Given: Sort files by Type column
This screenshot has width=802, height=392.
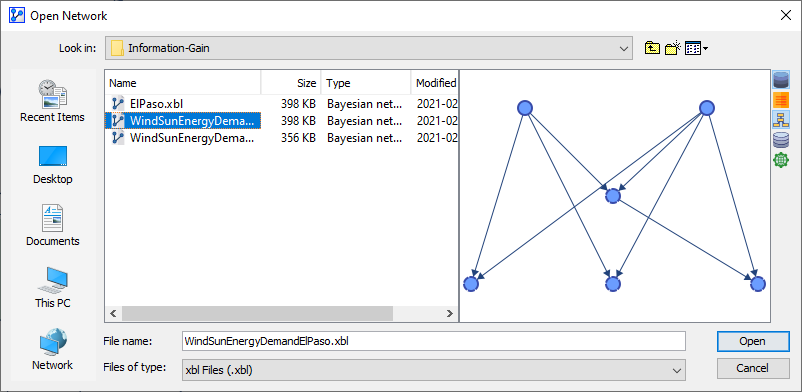Looking at the screenshot, I should coord(366,83).
